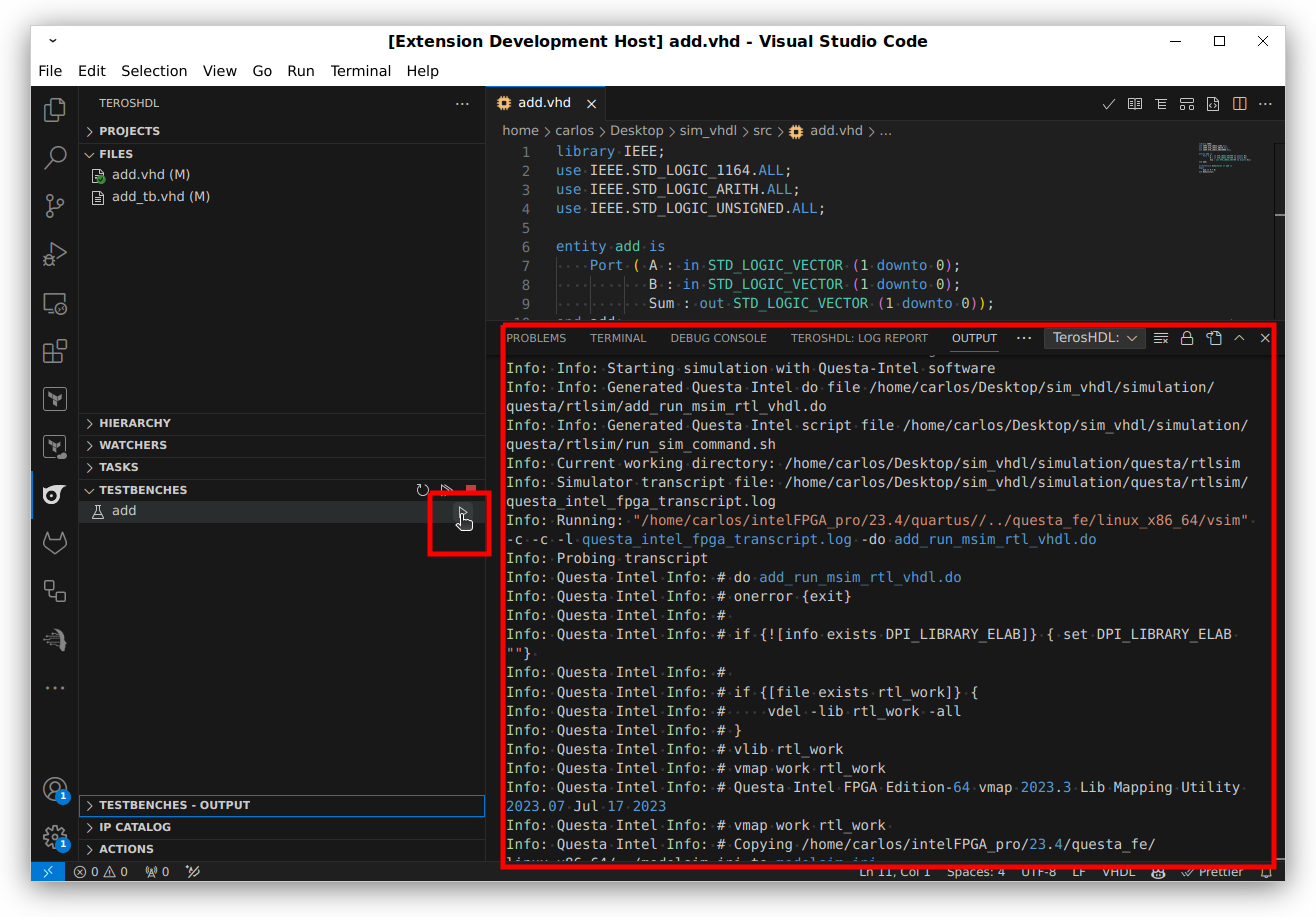
Task: Open the Remote Explorer view
Action: click(55, 303)
